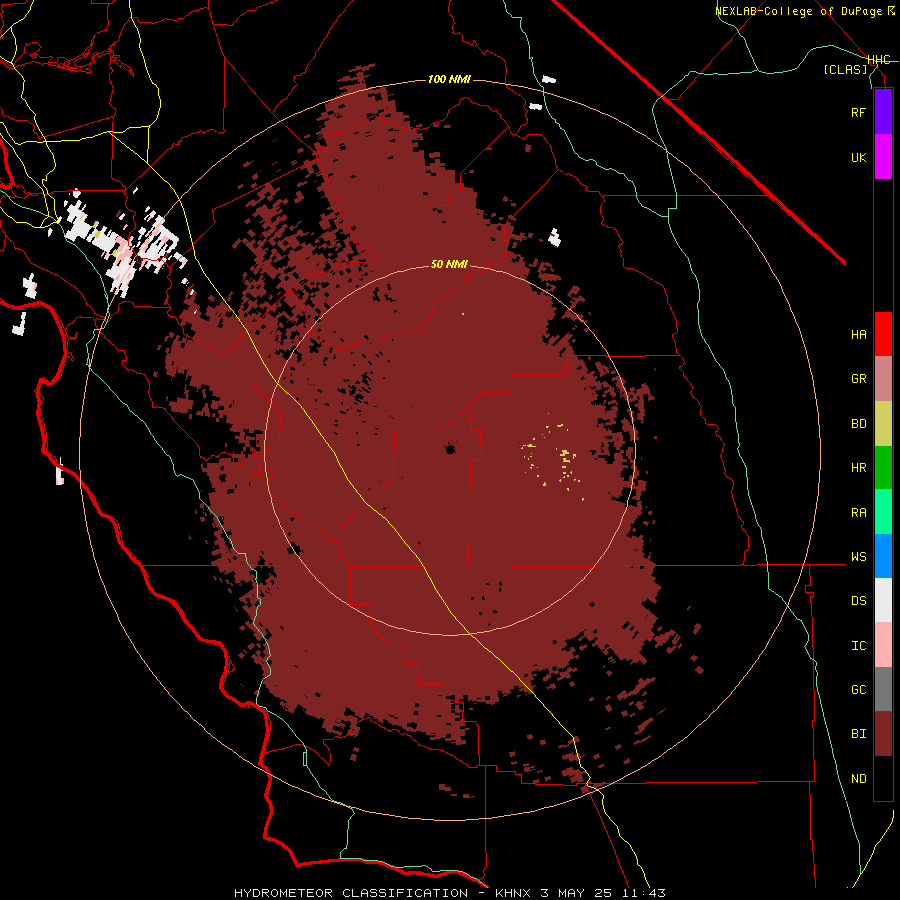Click the HA red legend swatch
The width and height of the screenshot is (900, 900).
tap(883, 334)
